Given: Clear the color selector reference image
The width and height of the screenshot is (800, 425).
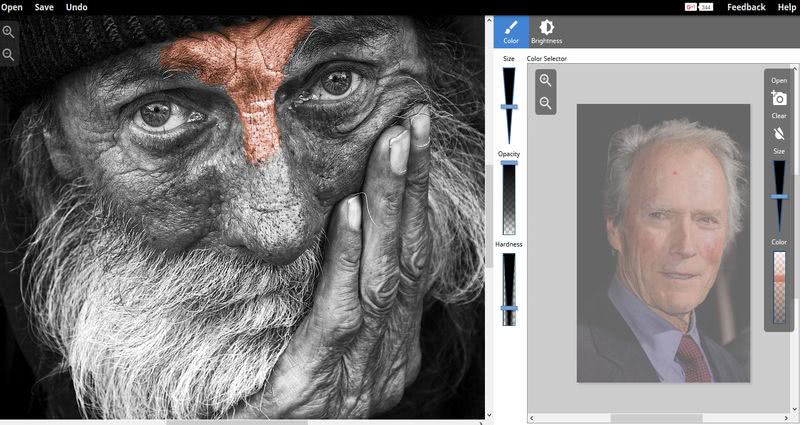Looking at the screenshot, I should pyautogui.click(x=779, y=134).
